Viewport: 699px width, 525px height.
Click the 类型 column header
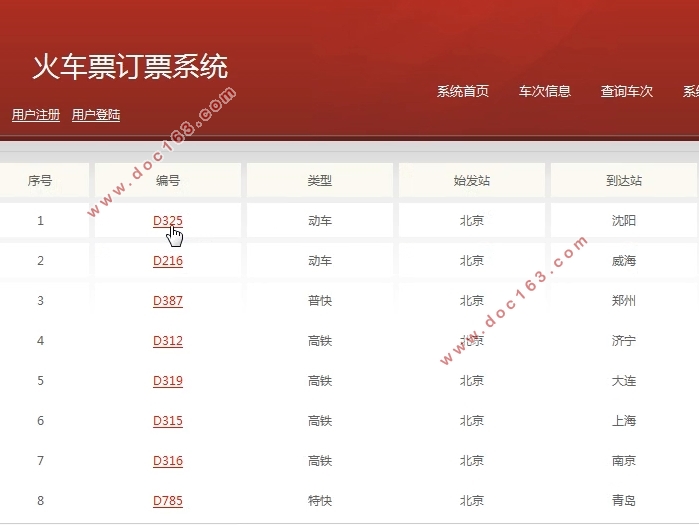coord(320,180)
